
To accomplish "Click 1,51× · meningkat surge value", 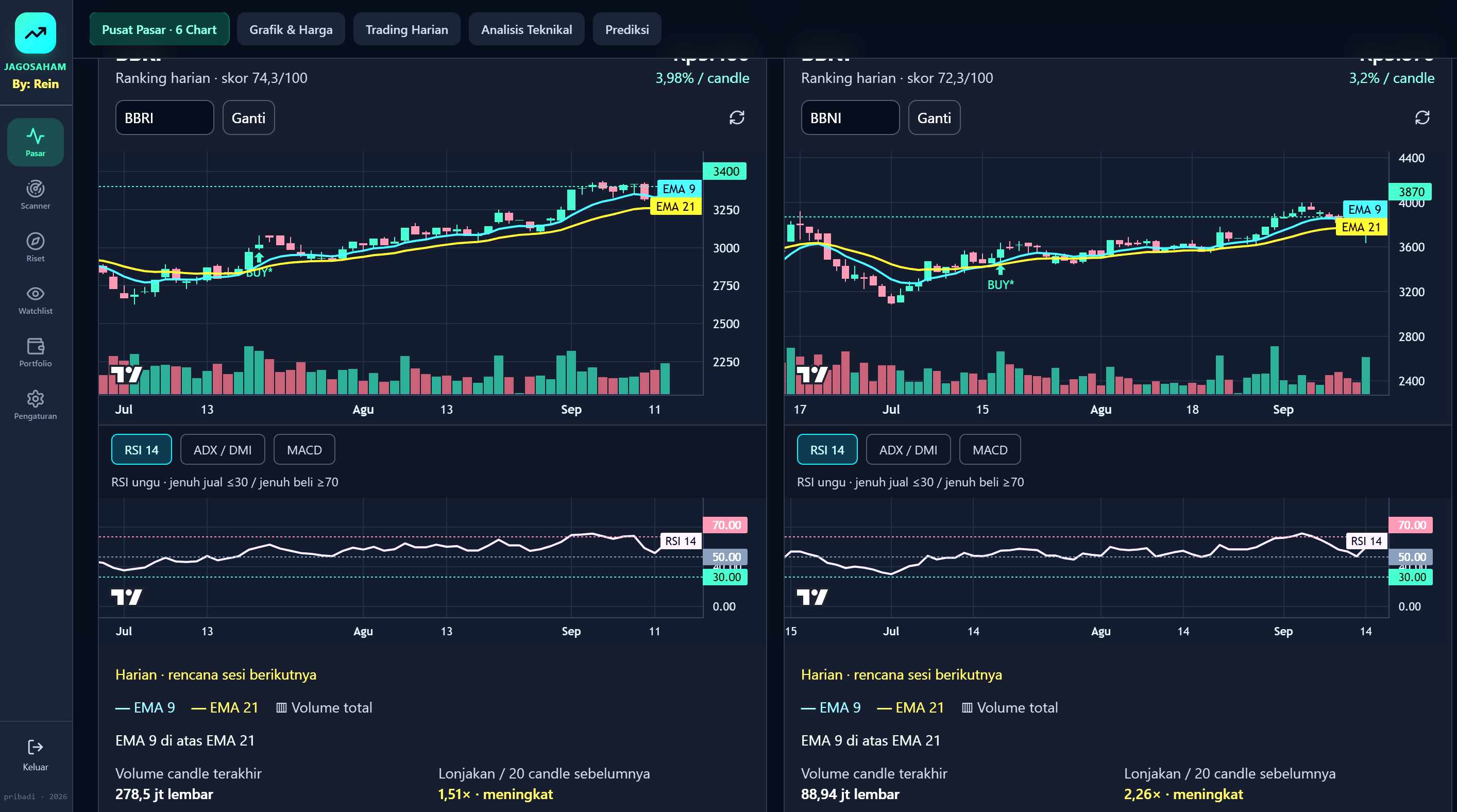I will (x=496, y=794).
